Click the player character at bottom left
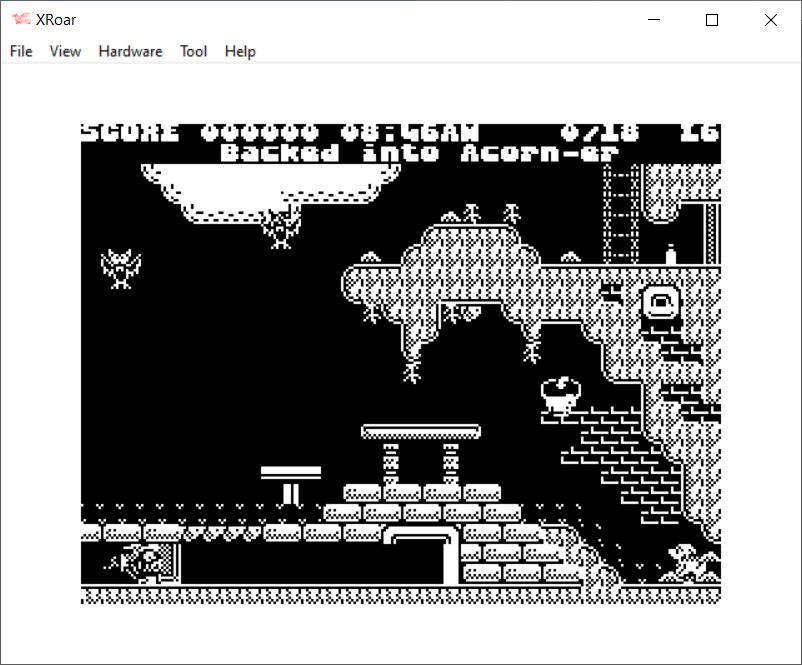 (x=145, y=562)
